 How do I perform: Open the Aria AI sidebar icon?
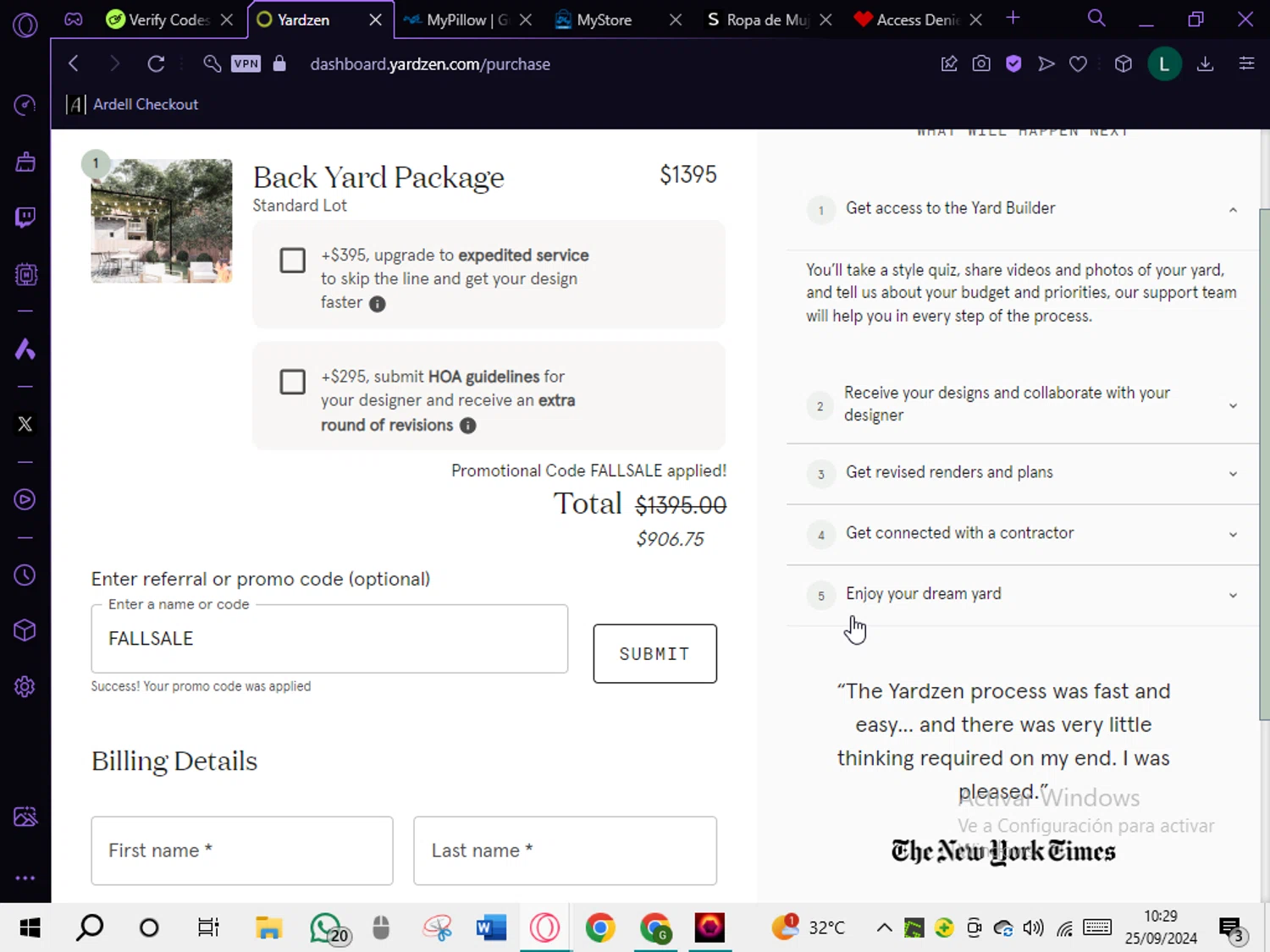click(25, 349)
